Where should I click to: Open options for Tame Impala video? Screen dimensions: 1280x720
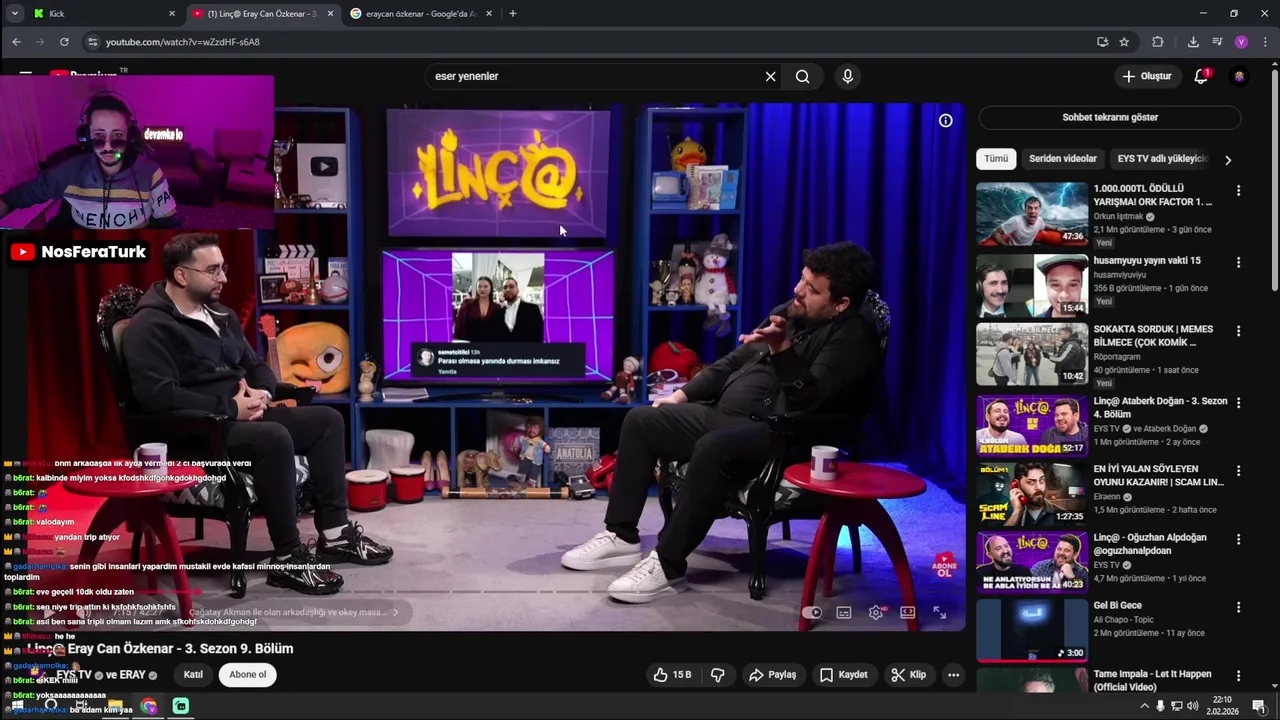coord(1238,676)
